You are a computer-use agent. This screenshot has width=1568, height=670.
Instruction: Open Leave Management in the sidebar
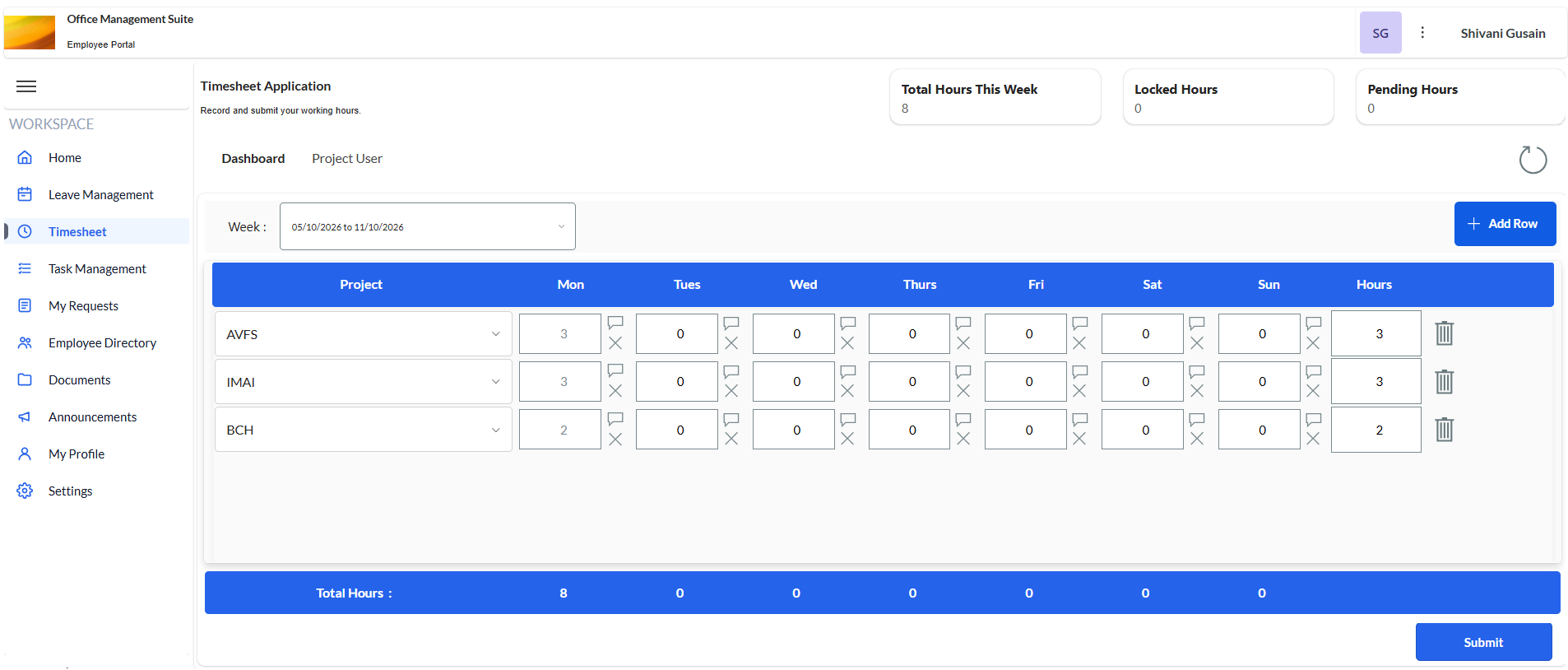(97, 195)
